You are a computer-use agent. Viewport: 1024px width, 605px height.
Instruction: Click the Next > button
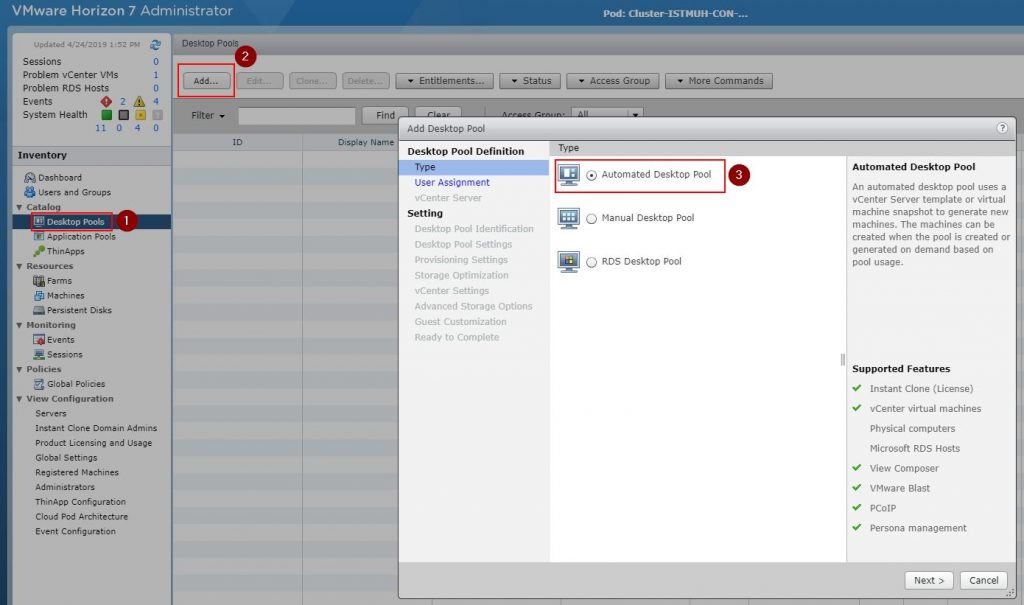coord(929,580)
